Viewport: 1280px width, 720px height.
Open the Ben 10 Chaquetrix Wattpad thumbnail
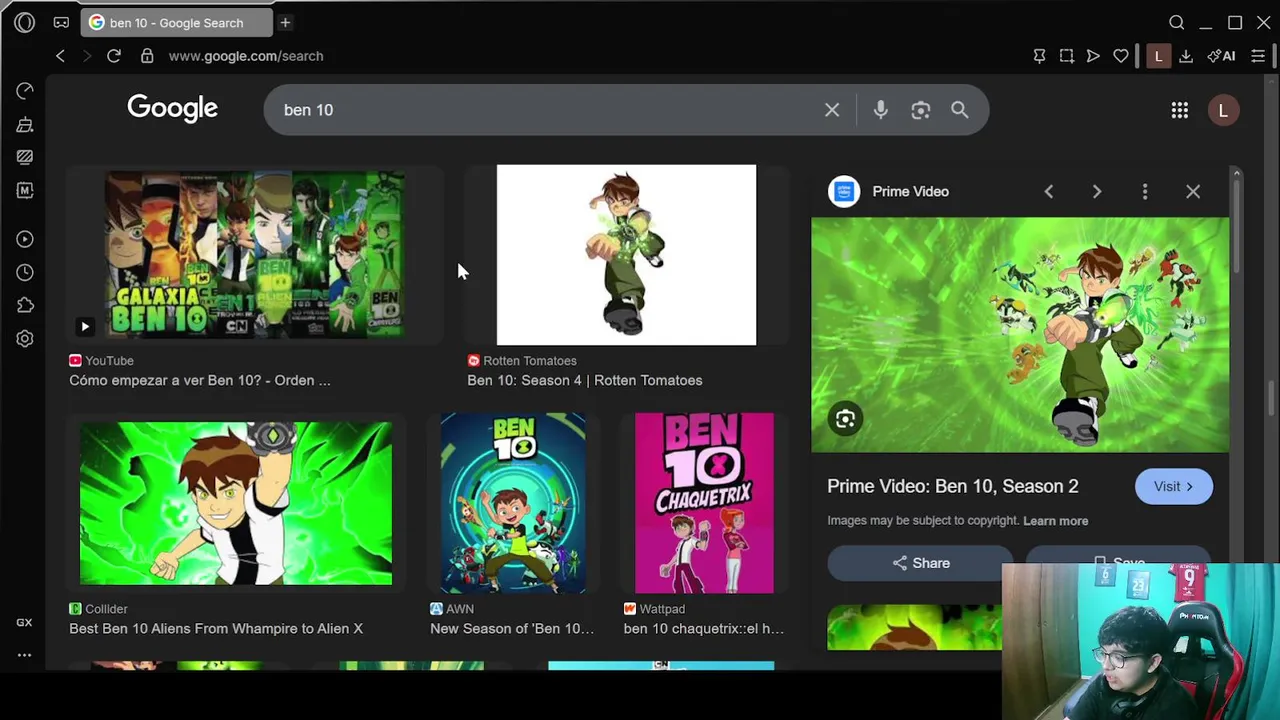pos(704,503)
